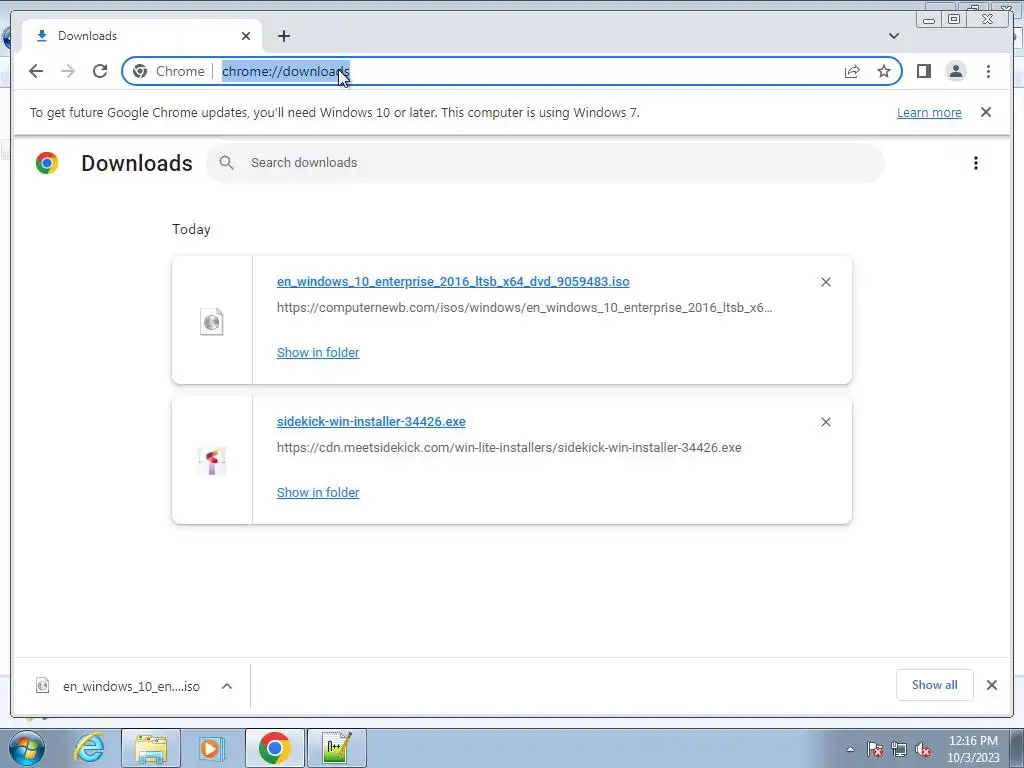Open Chrome's three-dot main menu

(988, 71)
